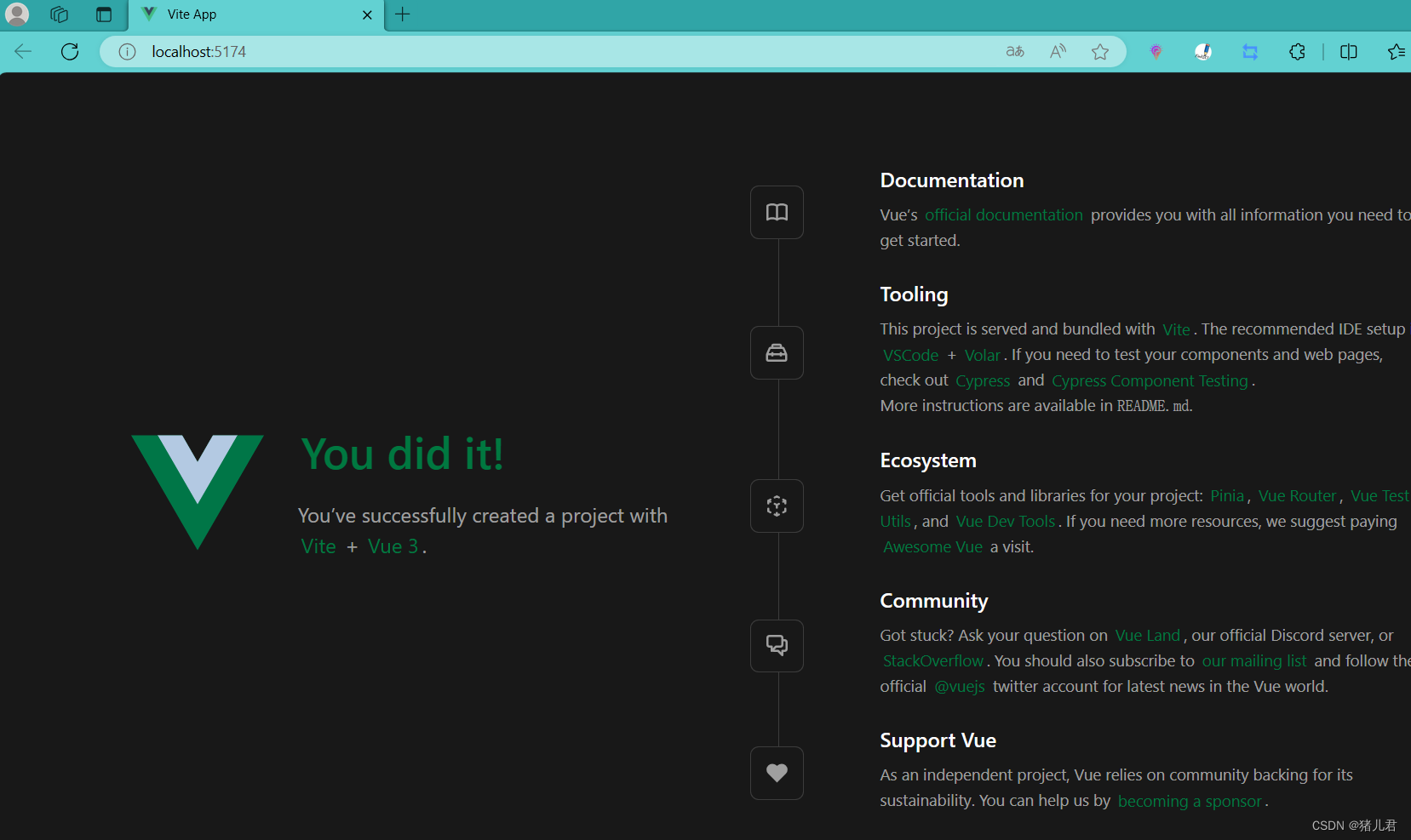Open the Vue Dev Tools link
This screenshot has width=1411, height=840.
click(x=1005, y=522)
